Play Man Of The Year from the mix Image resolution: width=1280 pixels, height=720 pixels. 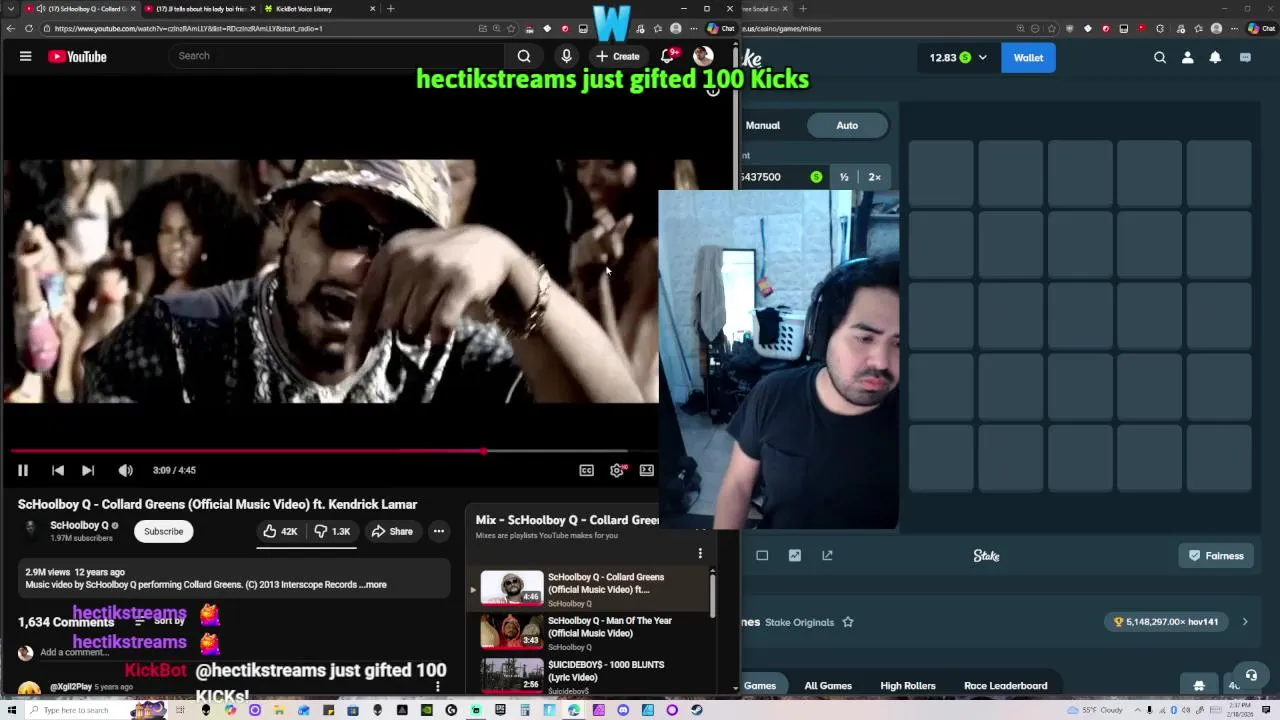coord(595,631)
